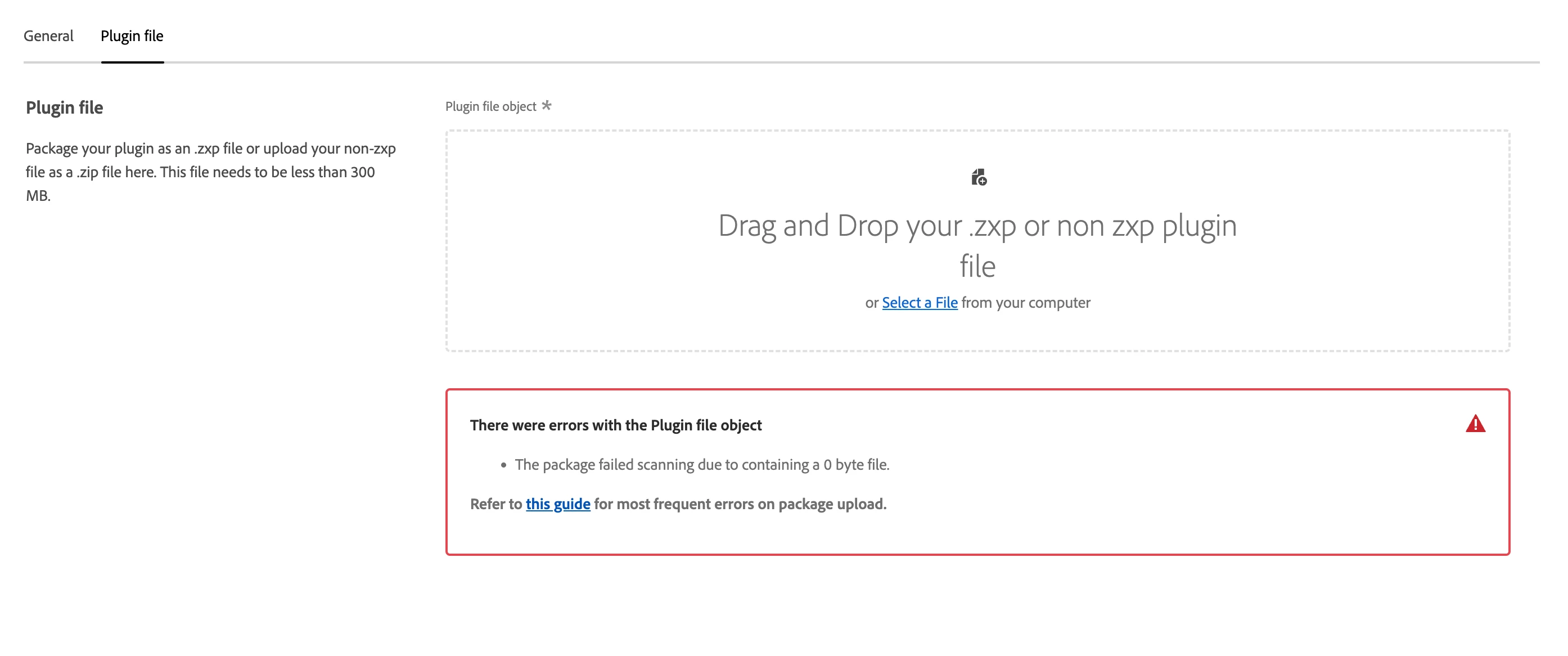
Task: Switch to the General tab
Action: (49, 36)
